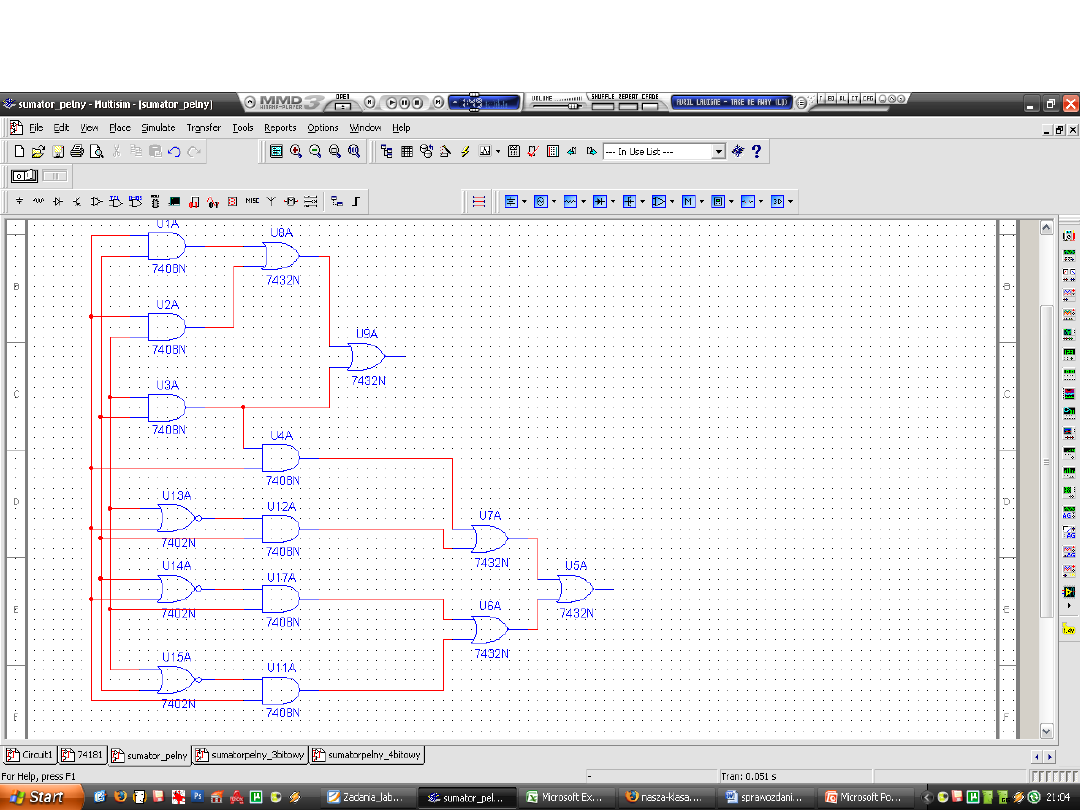Image resolution: width=1080 pixels, height=810 pixels.
Task: Expand the 3D components dropdown arrow
Action: click(x=791, y=201)
